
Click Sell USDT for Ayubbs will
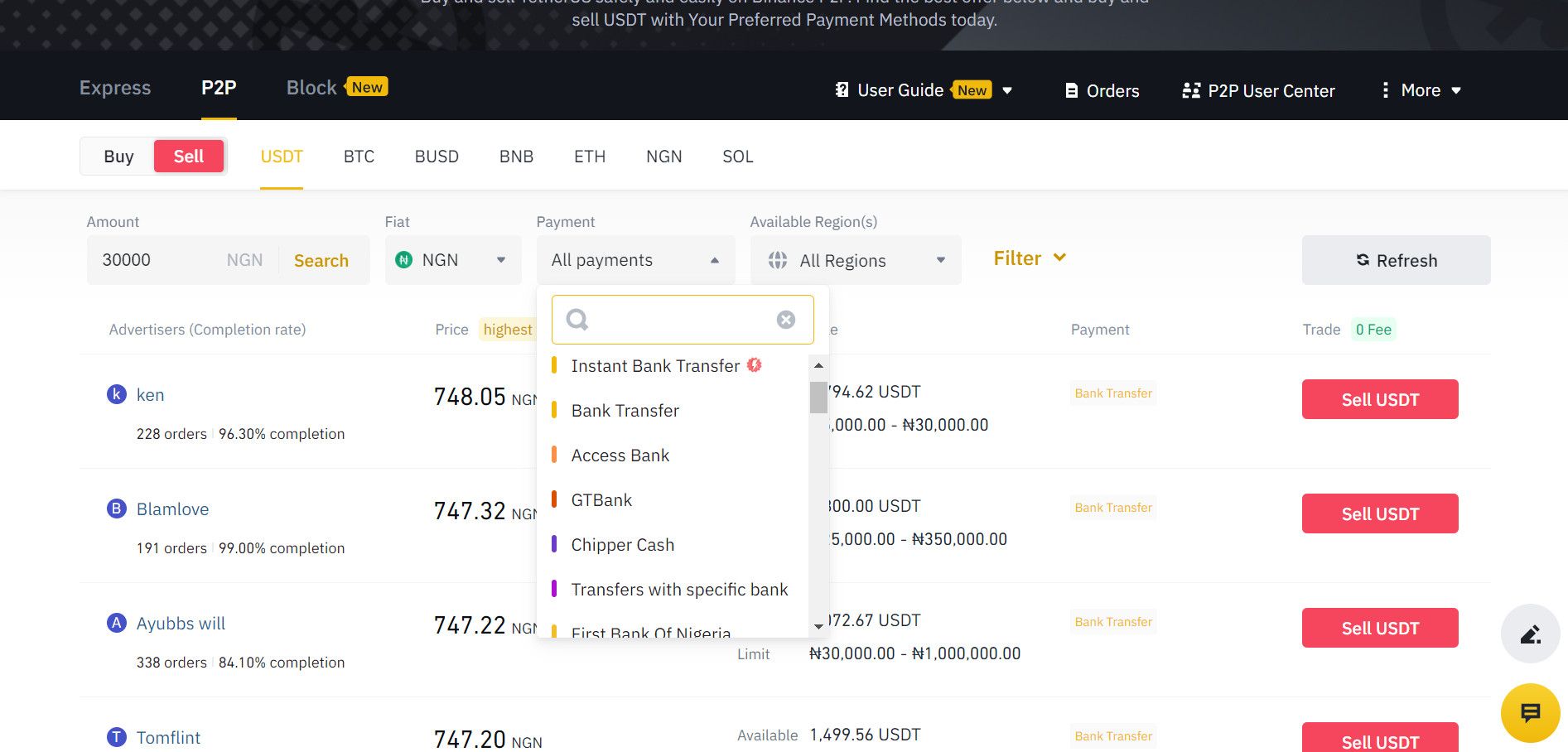(1380, 628)
